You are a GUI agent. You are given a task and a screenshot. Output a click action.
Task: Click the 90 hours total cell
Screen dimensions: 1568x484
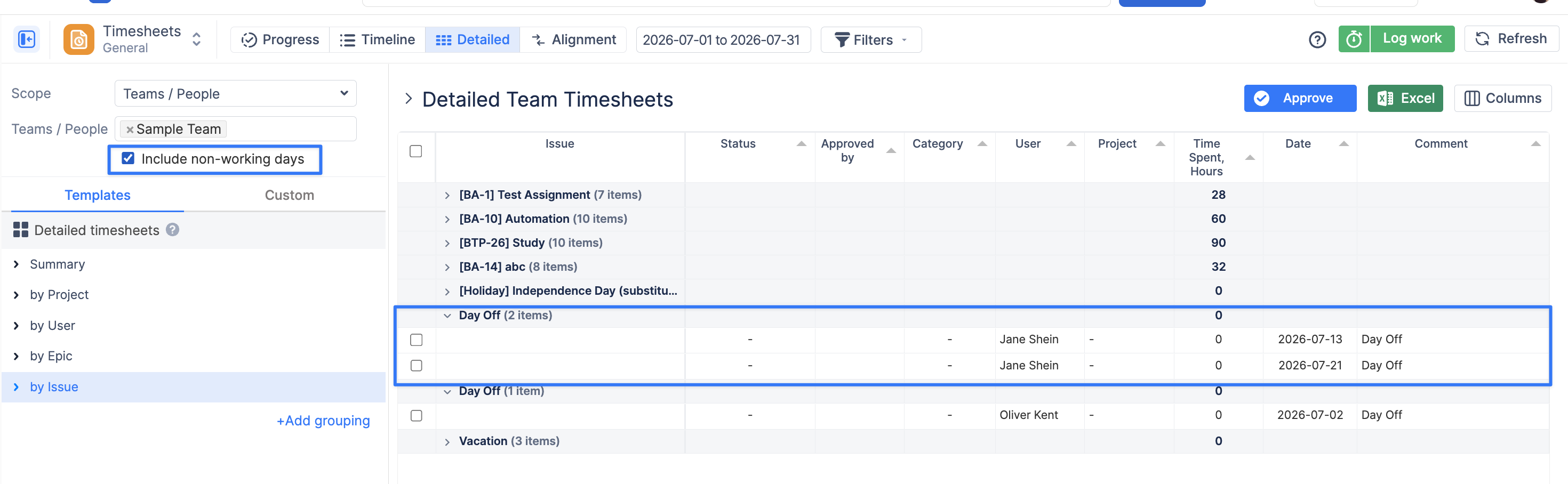[x=1218, y=243]
